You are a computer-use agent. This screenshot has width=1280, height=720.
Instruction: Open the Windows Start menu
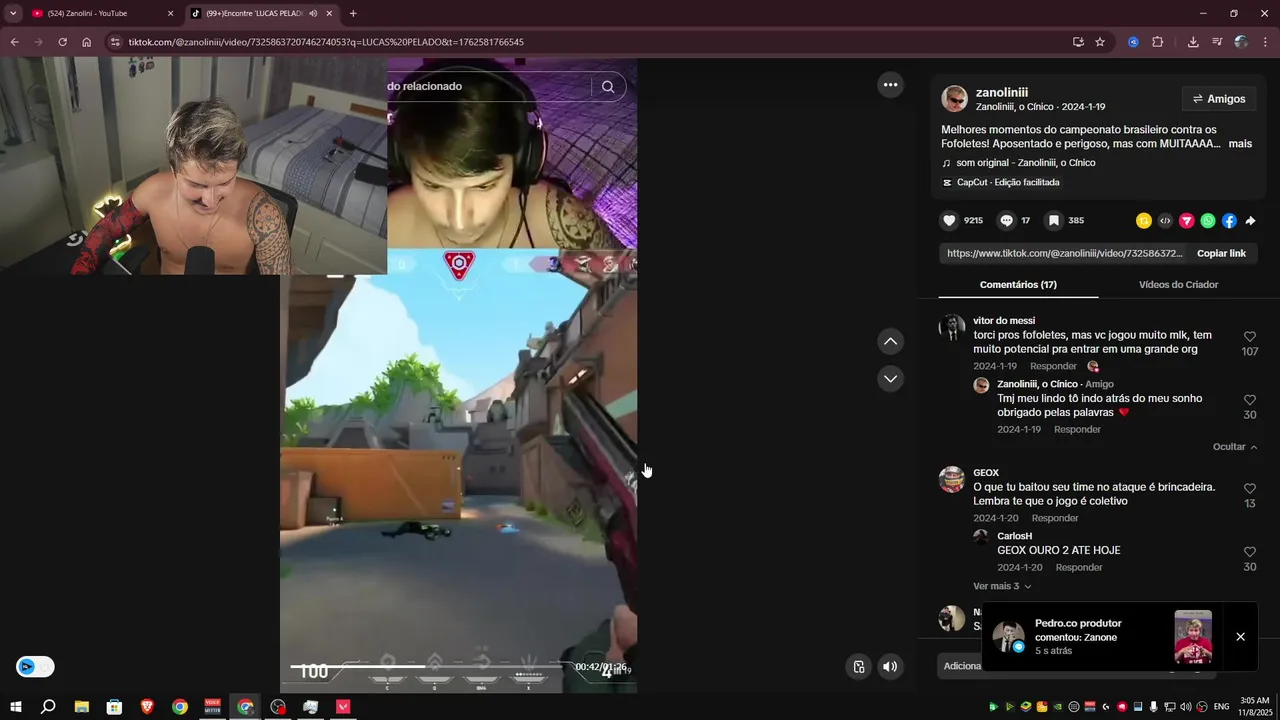[15, 707]
